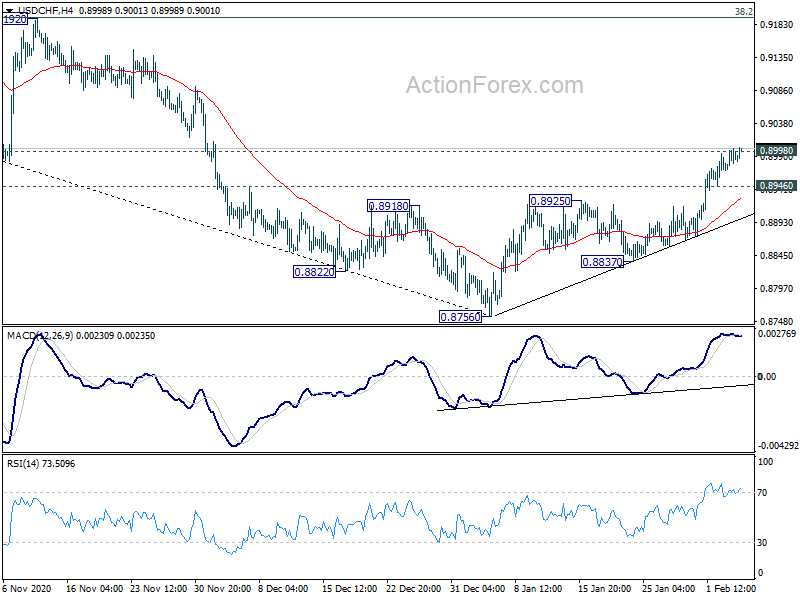Click the 6 Nov 2020 date label
The height and width of the screenshot is (600, 800).
[27, 588]
